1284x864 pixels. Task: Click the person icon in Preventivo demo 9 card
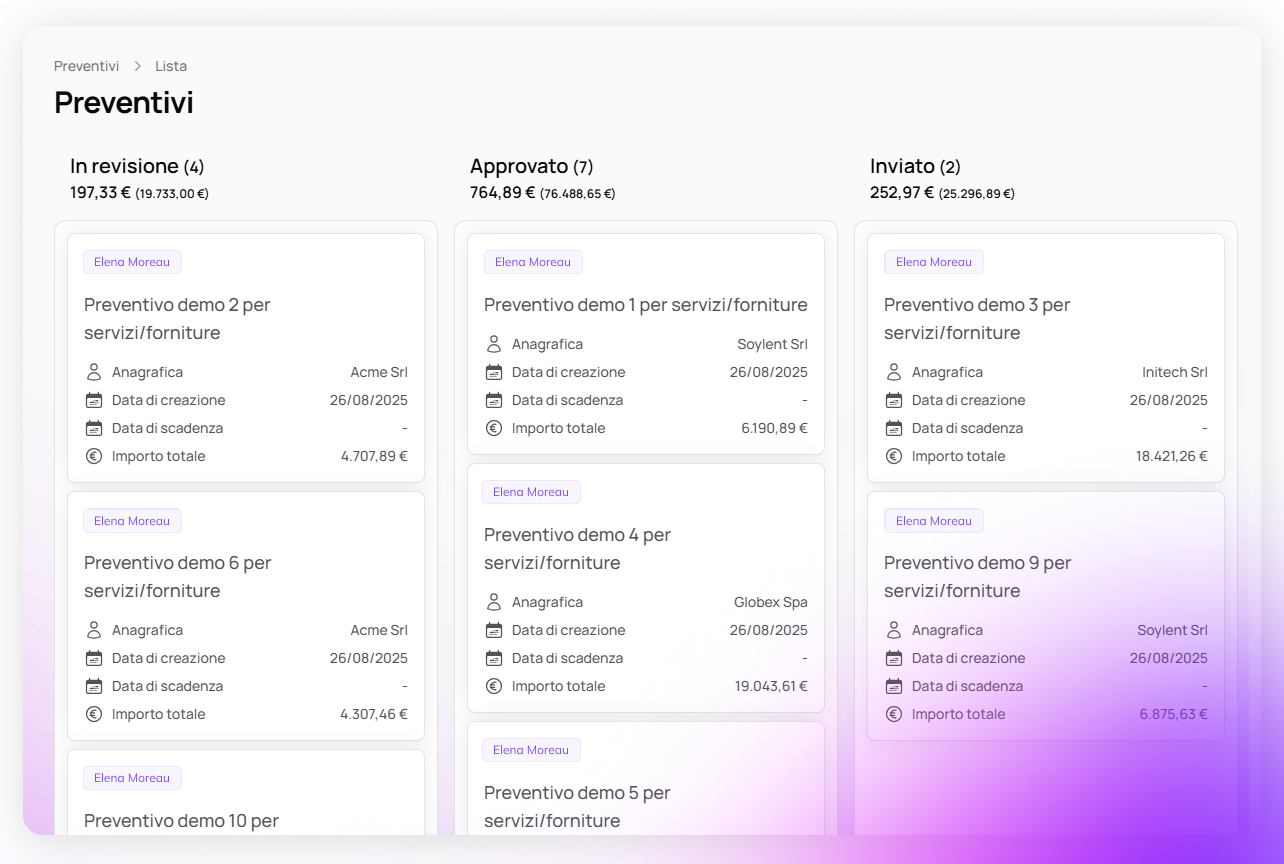(894, 630)
